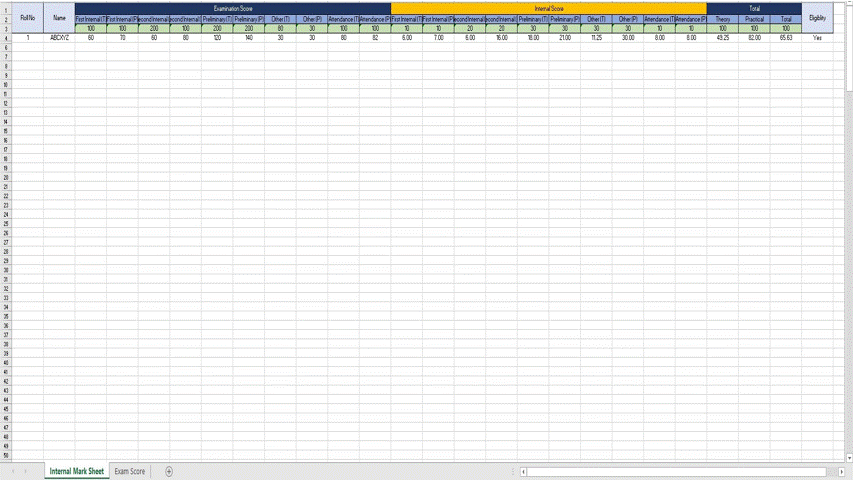Click the previous sheet navigation arrow
Image resolution: width=853 pixels, height=480 pixels.
click(13, 471)
